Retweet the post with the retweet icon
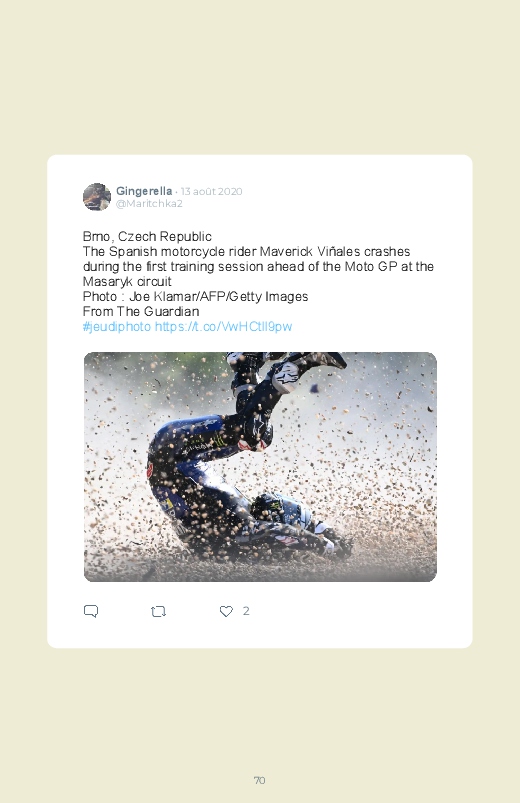Screen dimensions: 520x803 [x=158, y=611]
